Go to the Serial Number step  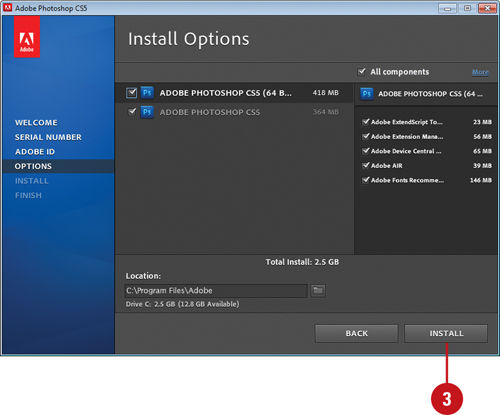pos(48,137)
